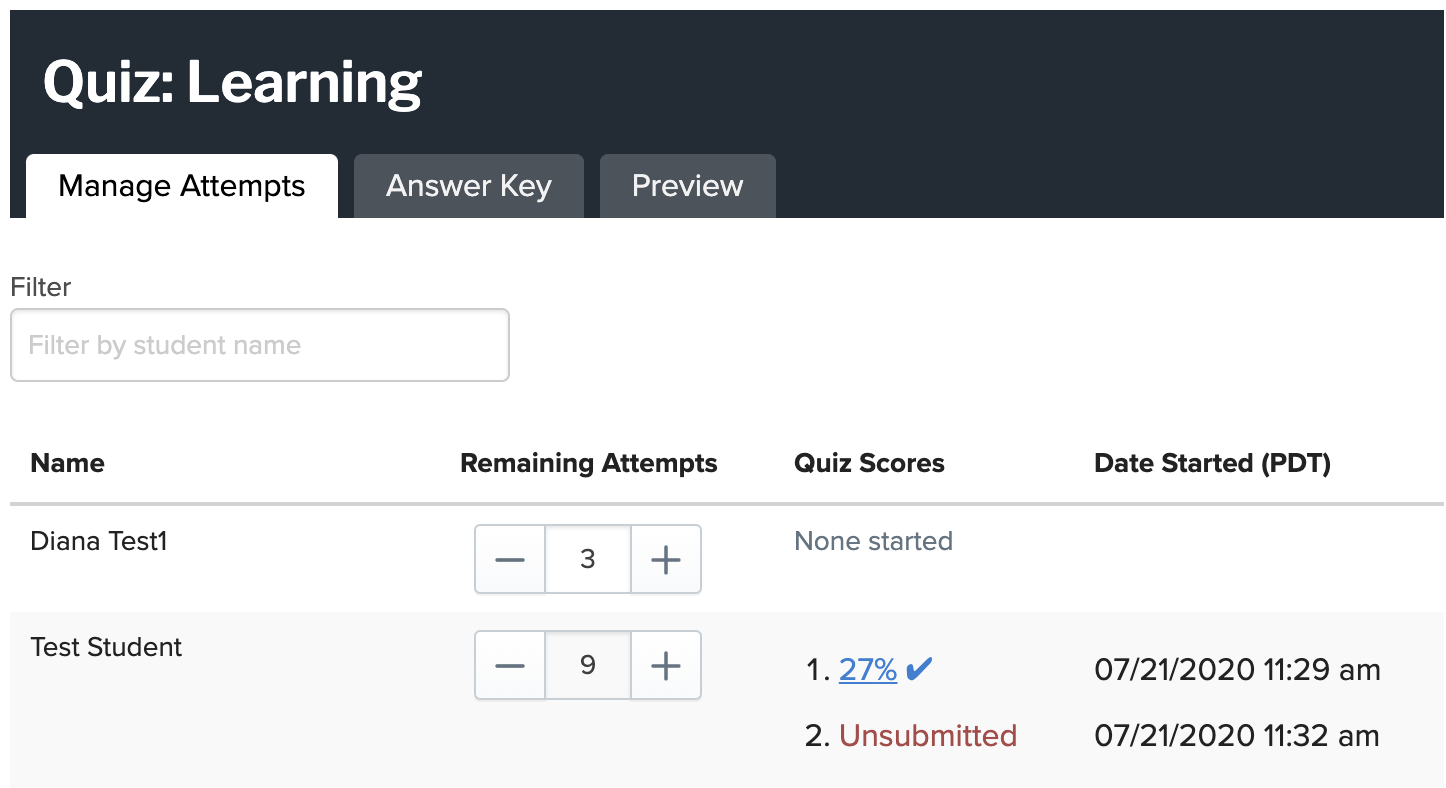Increase Test Student's remaining attempts
The image size is (1446, 788).
point(665,665)
